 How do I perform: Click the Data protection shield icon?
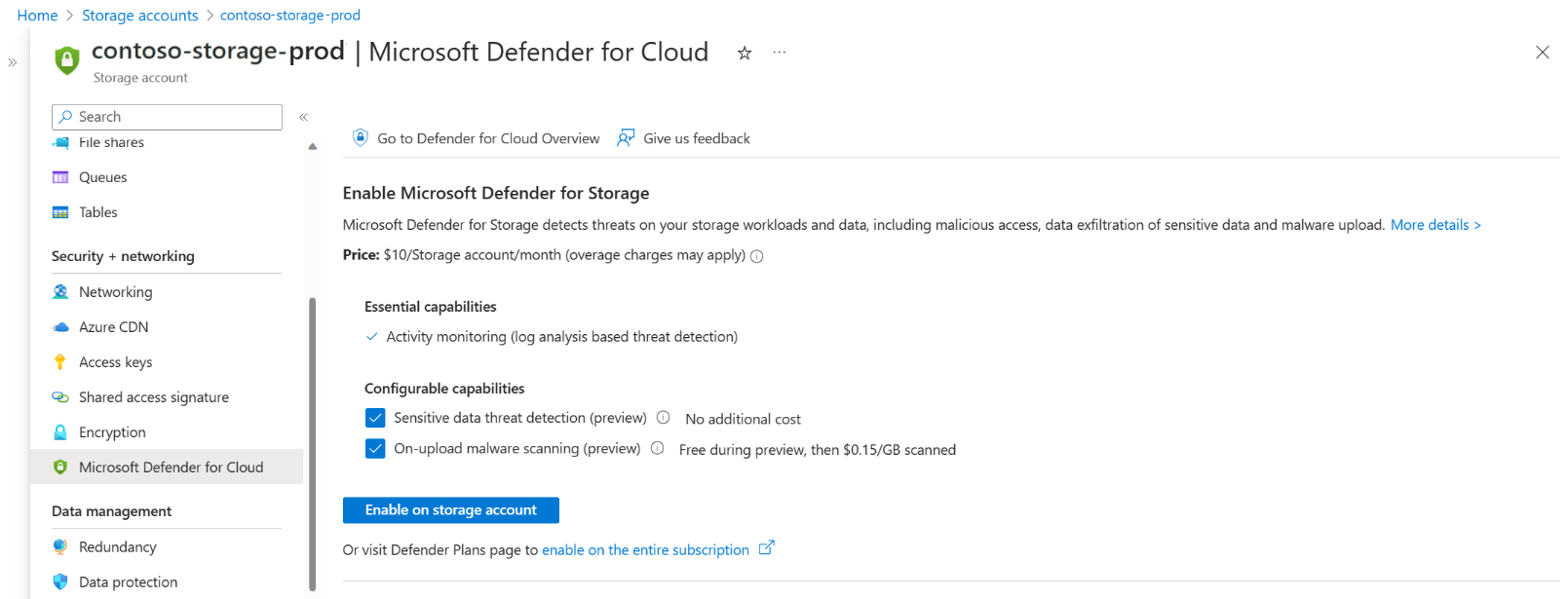click(x=60, y=582)
